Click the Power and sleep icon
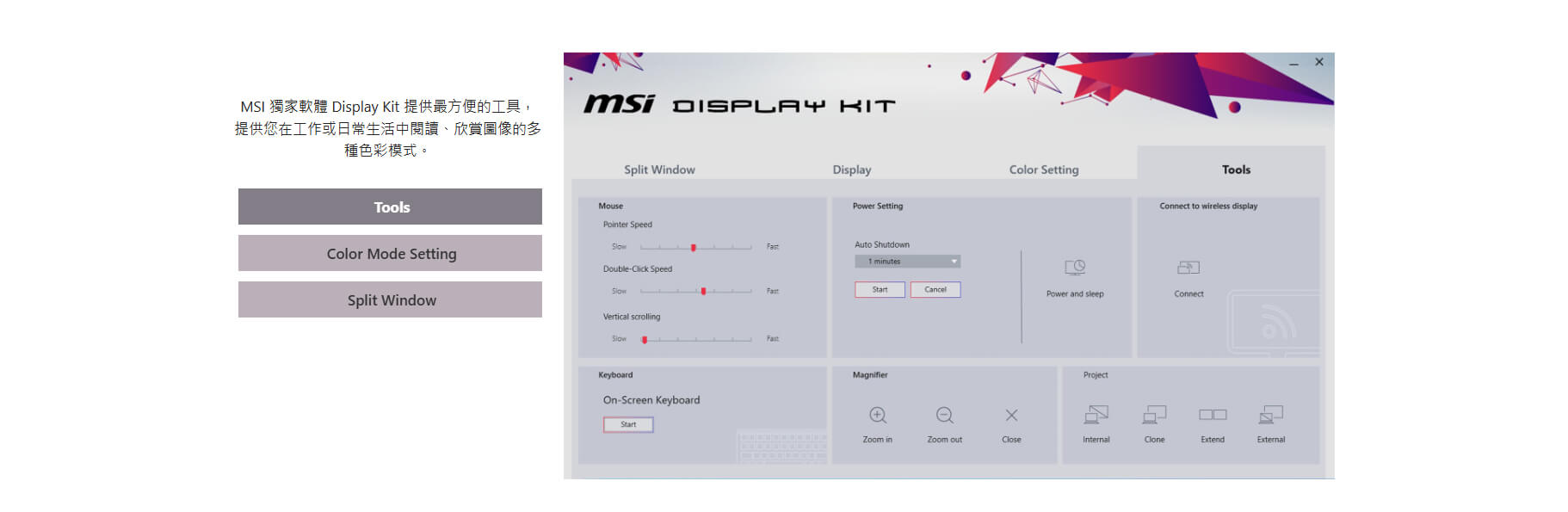This screenshot has height=512, width=1568. pos(1075,268)
